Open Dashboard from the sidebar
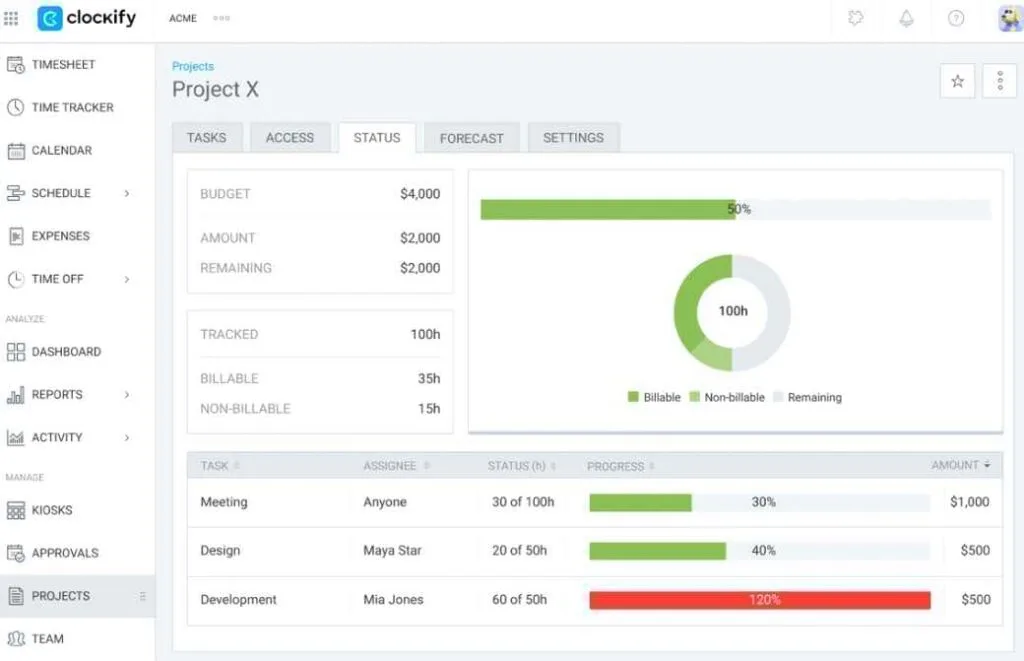This screenshot has width=1024, height=661. (65, 352)
